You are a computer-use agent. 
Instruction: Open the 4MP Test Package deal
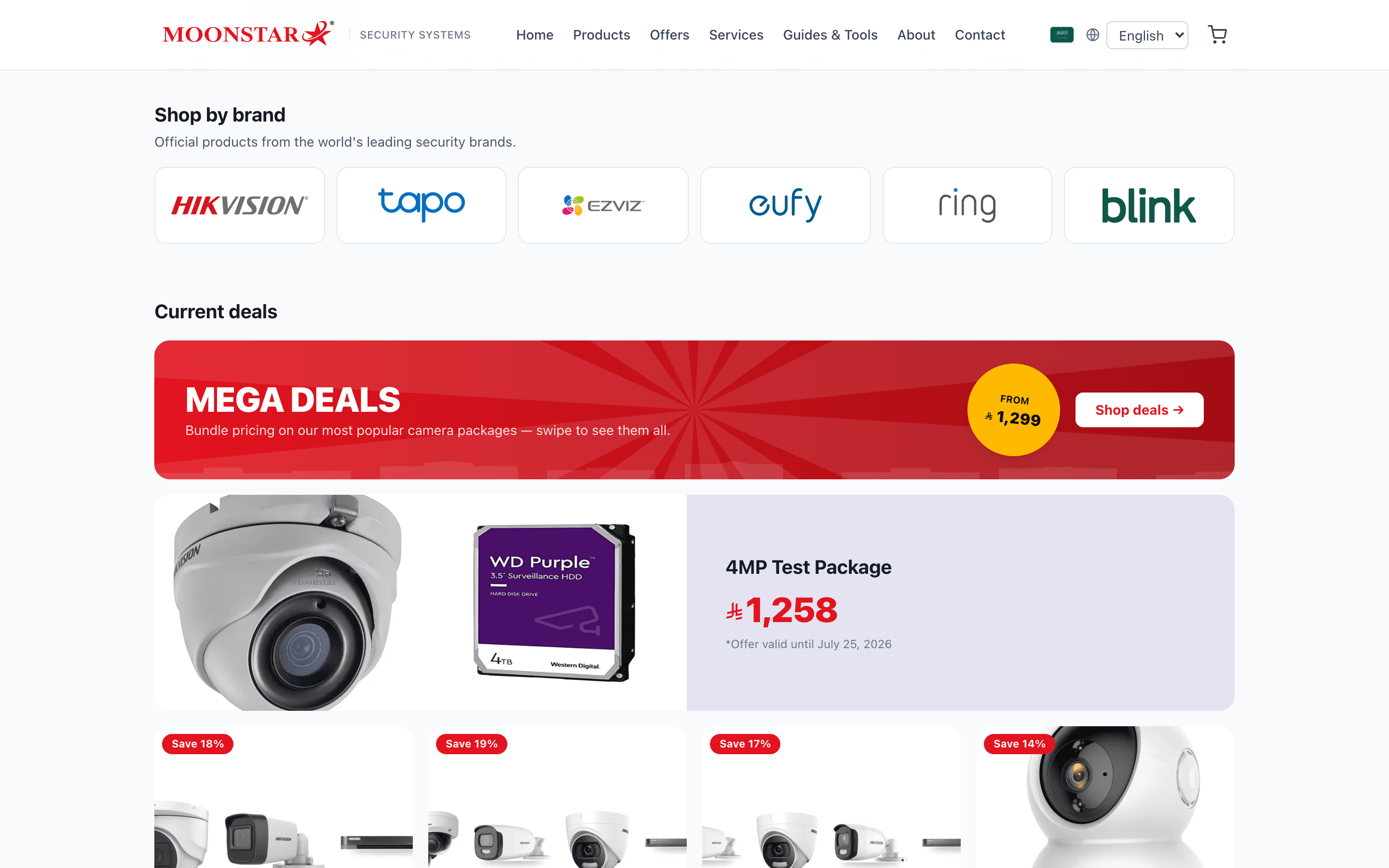[808, 567]
